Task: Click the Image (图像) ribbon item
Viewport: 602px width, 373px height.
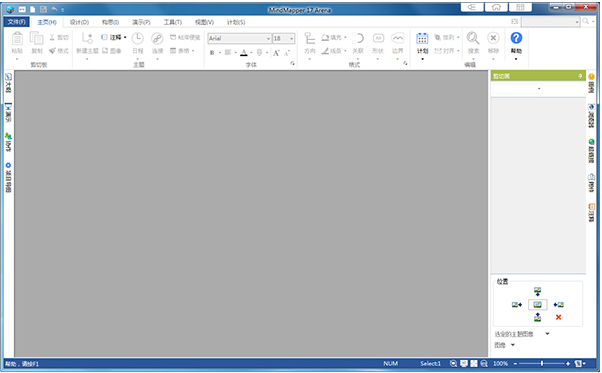Action: pyautogui.click(x=111, y=51)
